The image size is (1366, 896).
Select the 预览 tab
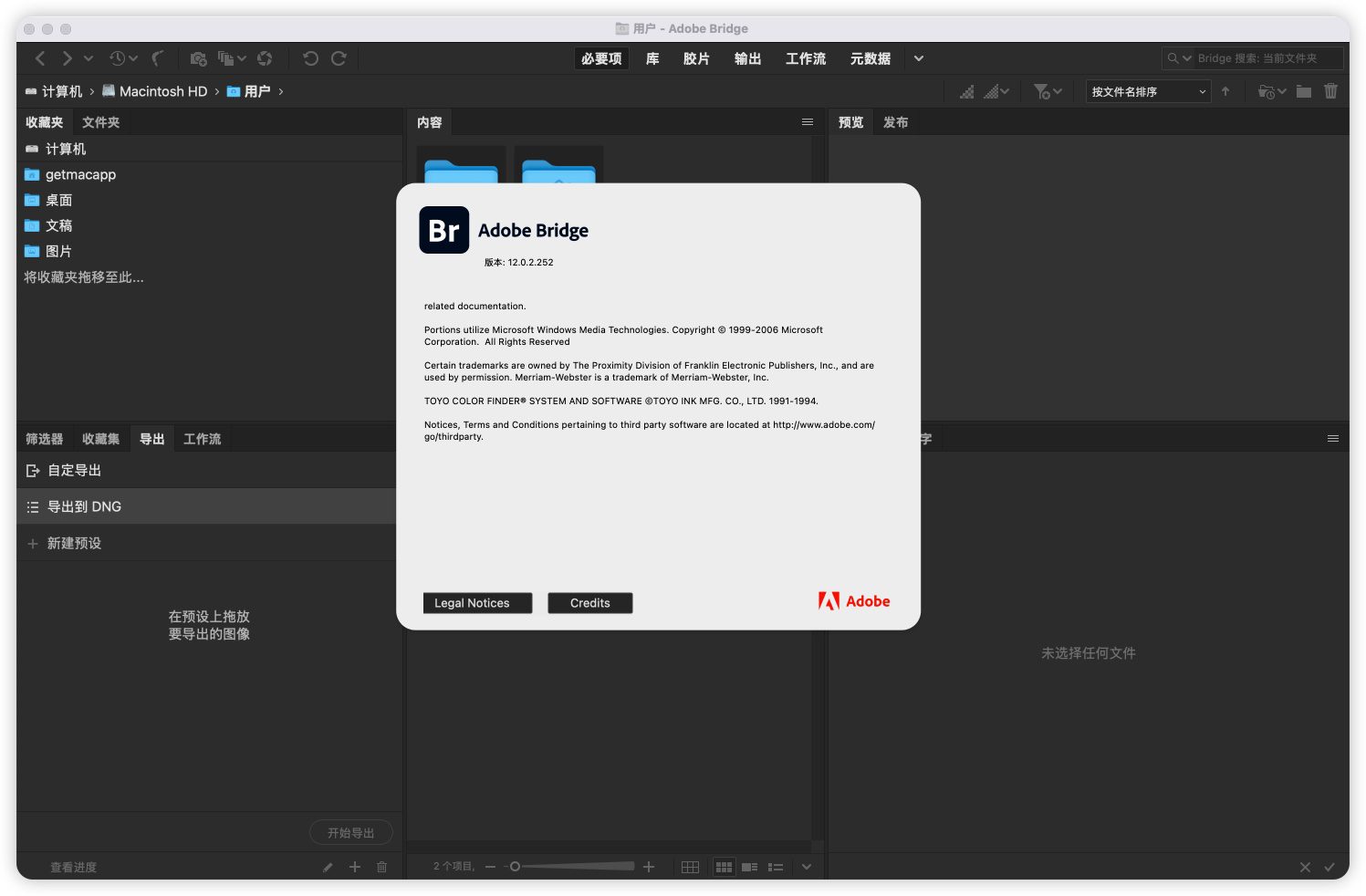pyautogui.click(x=850, y=122)
